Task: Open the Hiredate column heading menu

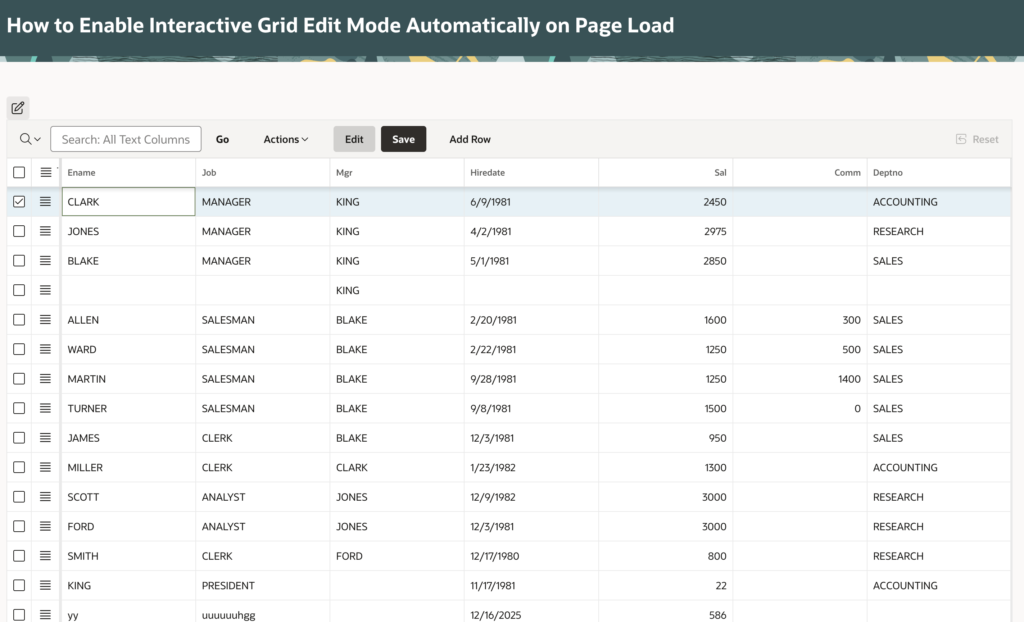Action: coord(483,172)
